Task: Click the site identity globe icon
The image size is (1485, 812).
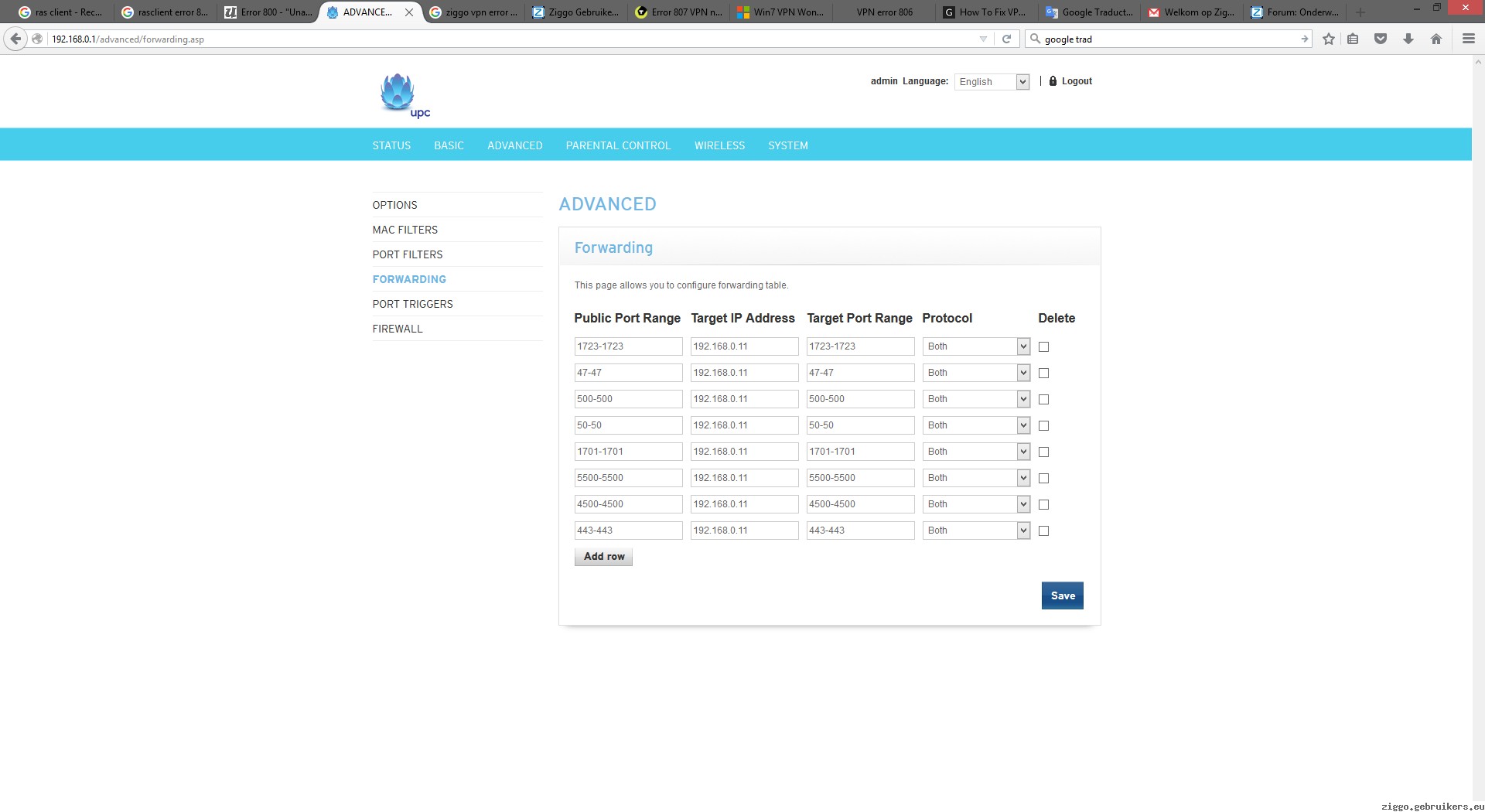Action: click(37, 39)
